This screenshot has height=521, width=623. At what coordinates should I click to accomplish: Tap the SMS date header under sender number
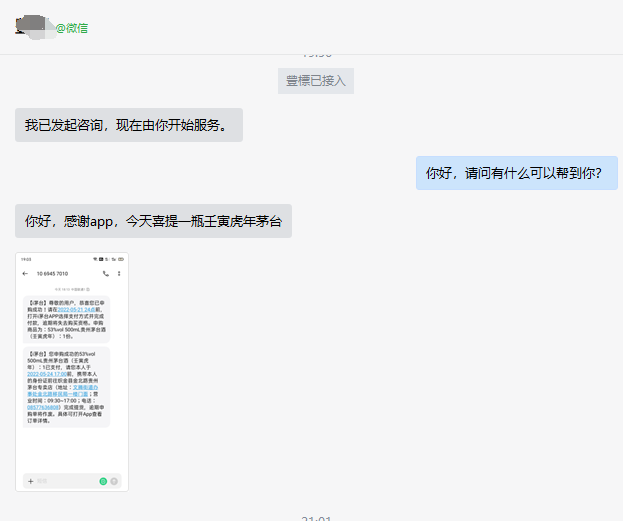[72, 289]
